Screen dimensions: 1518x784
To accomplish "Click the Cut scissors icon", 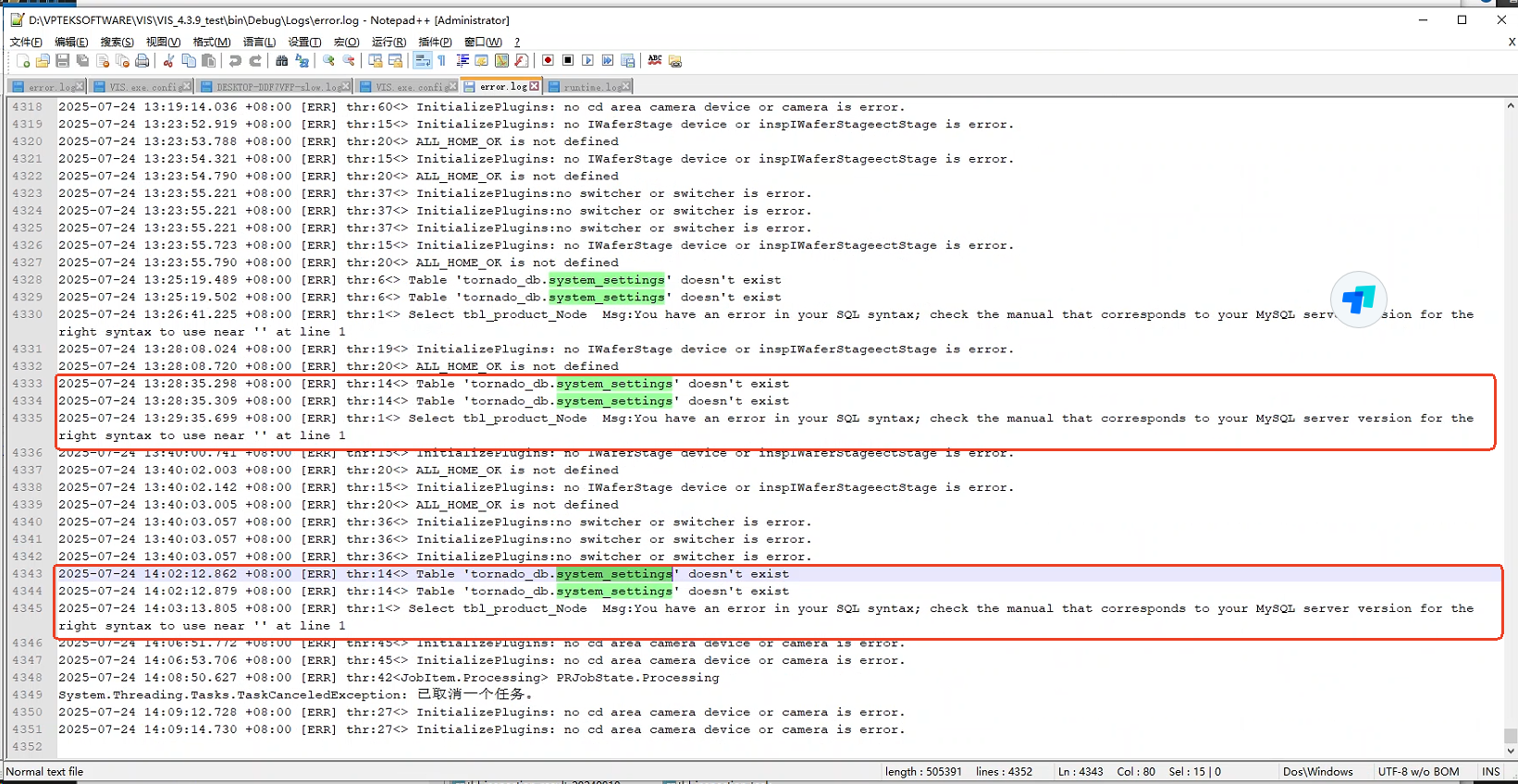I will coord(168,61).
